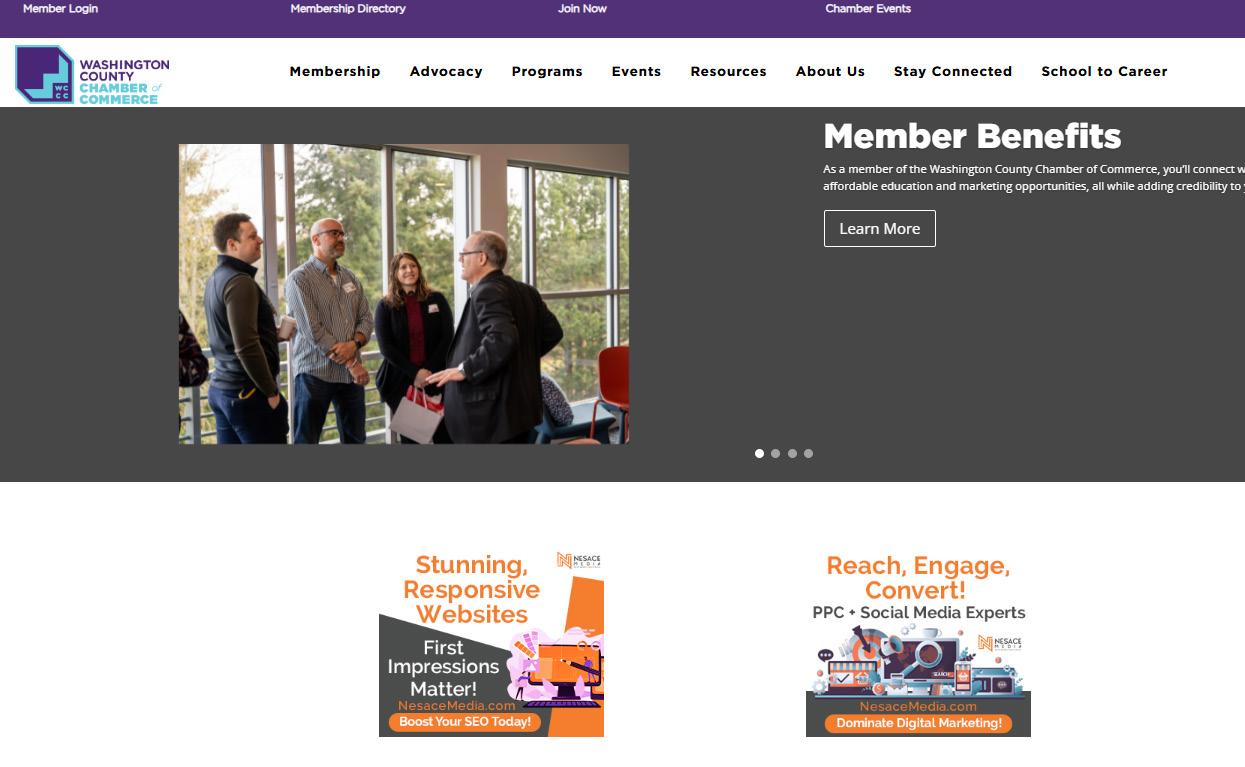Open the Membership menu

(x=335, y=71)
